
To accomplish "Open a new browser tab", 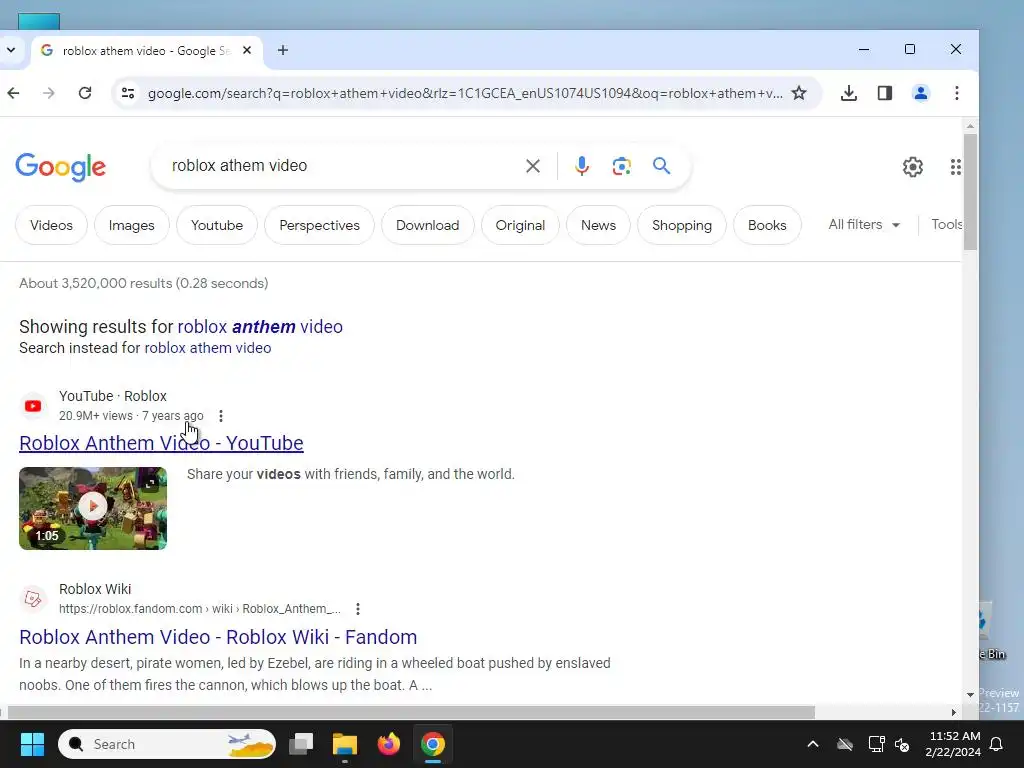I will [x=283, y=50].
